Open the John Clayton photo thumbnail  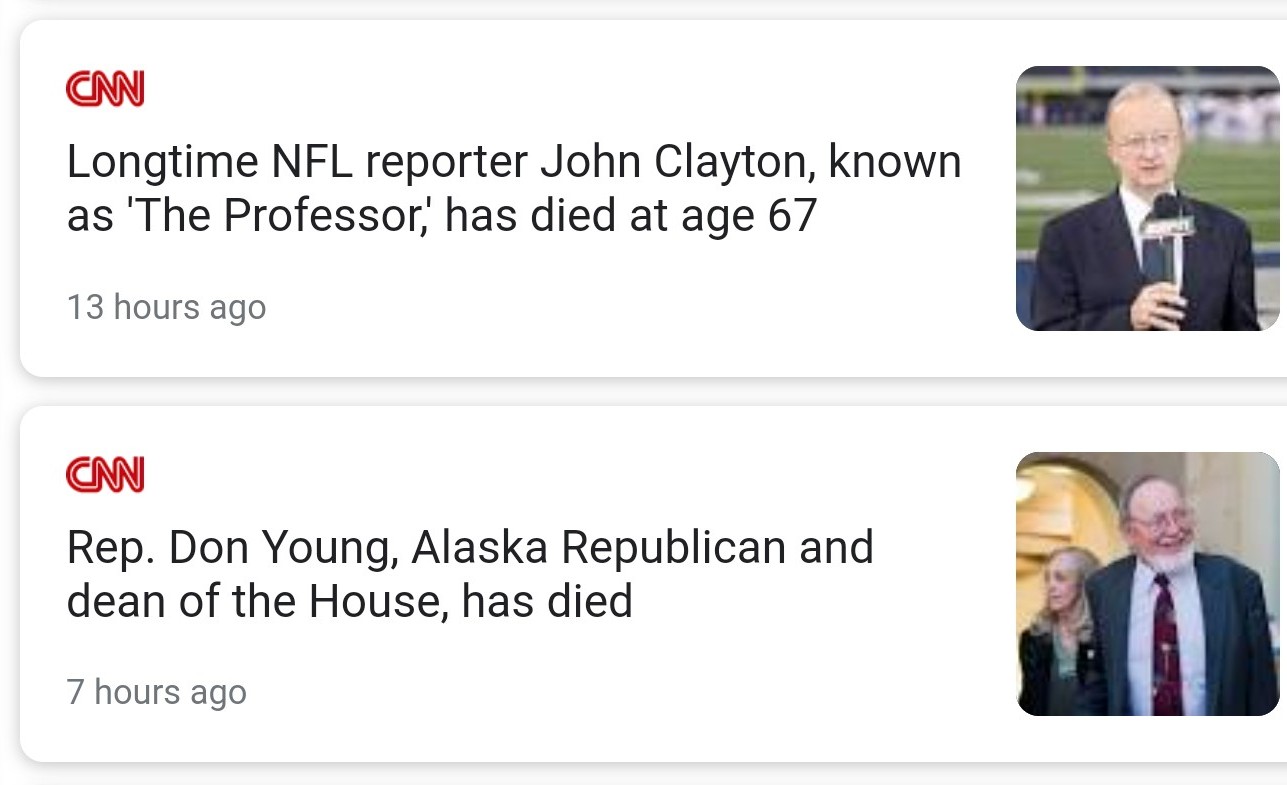coord(1147,198)
